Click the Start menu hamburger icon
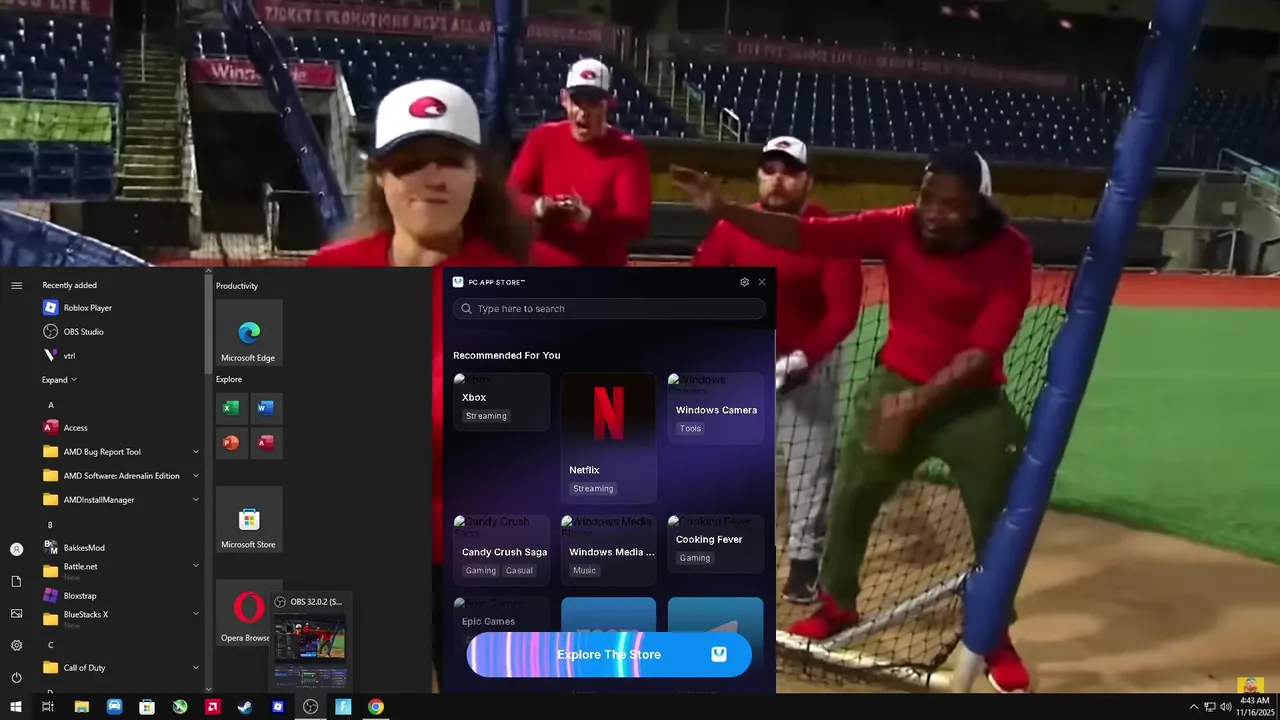This screenshot has height=720, width=1280. point(16,286)
